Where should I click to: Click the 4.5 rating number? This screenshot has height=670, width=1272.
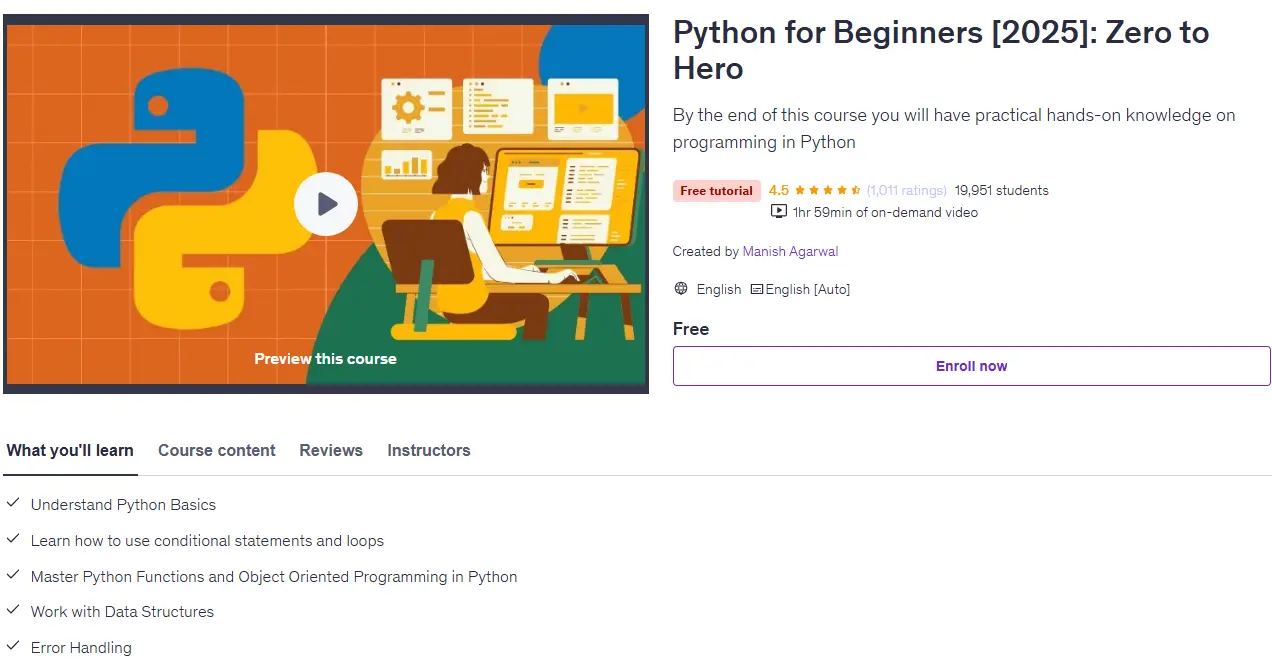779,190
